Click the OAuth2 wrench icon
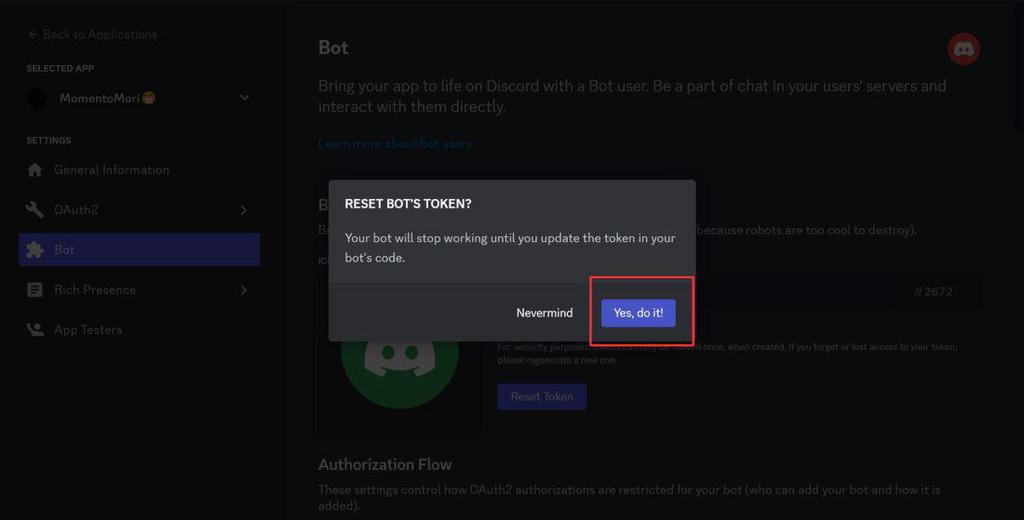The image size is (1024, 520). click(35, 210)
